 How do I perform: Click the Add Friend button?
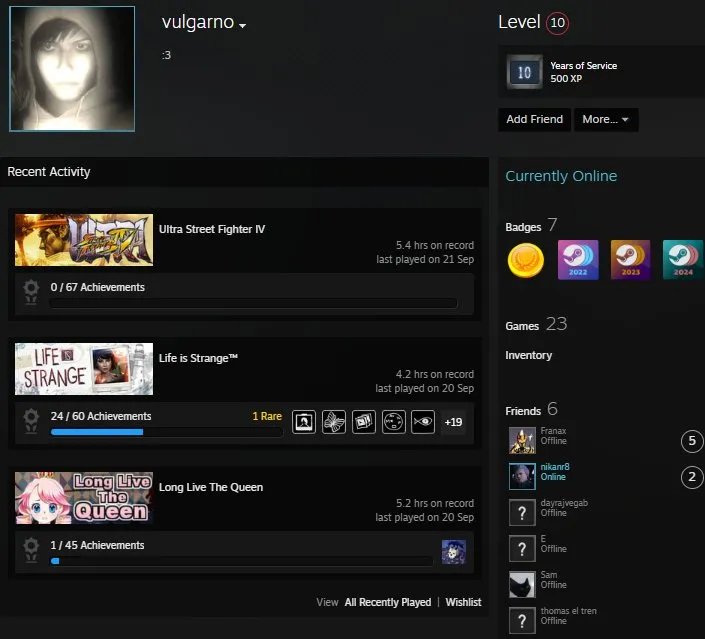tap(535, 119)
